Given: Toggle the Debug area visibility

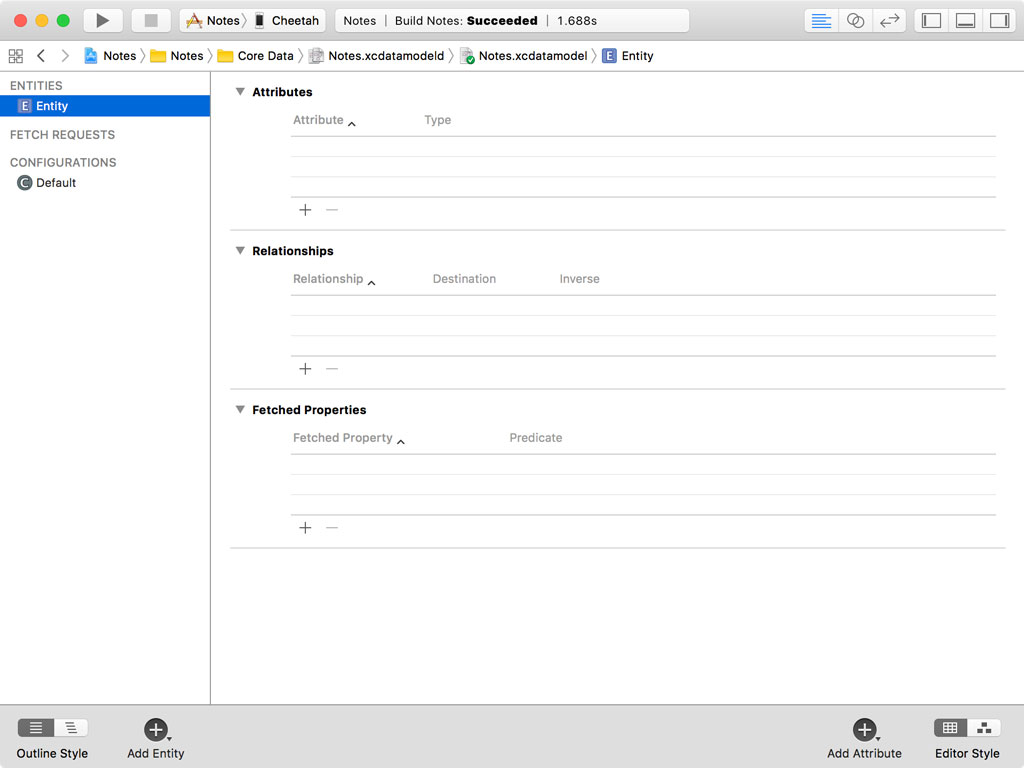Looking at the screenshot, I should click(965, 20).
